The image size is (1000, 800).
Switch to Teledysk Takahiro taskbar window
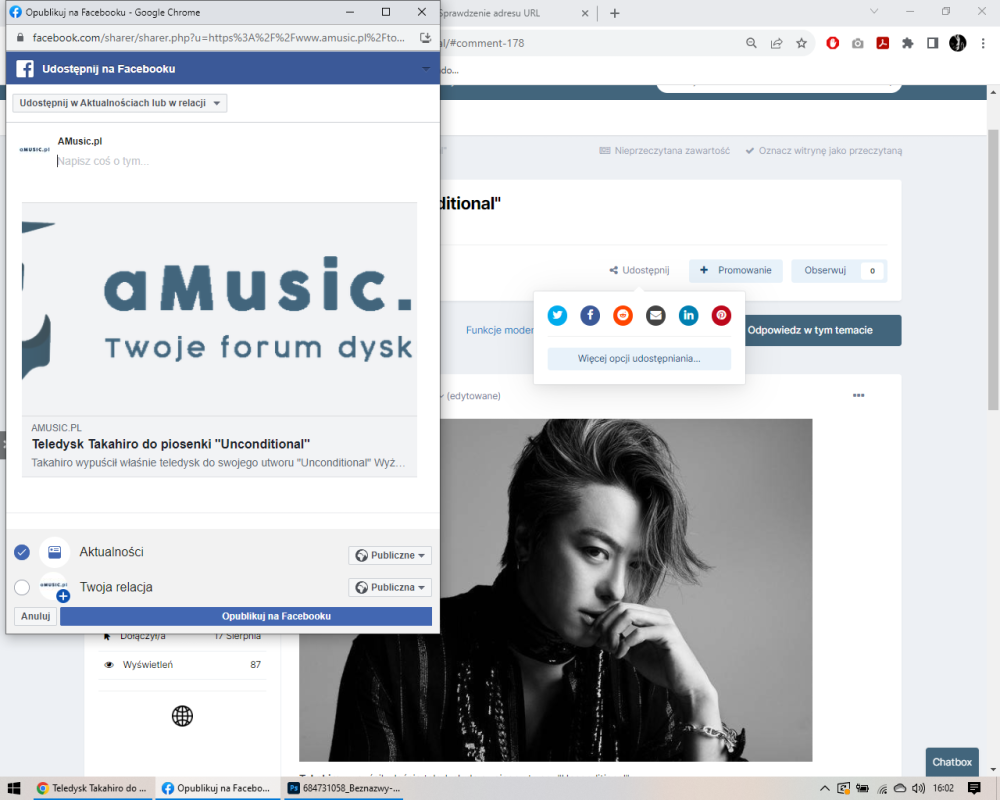click(x=92, y=788)
